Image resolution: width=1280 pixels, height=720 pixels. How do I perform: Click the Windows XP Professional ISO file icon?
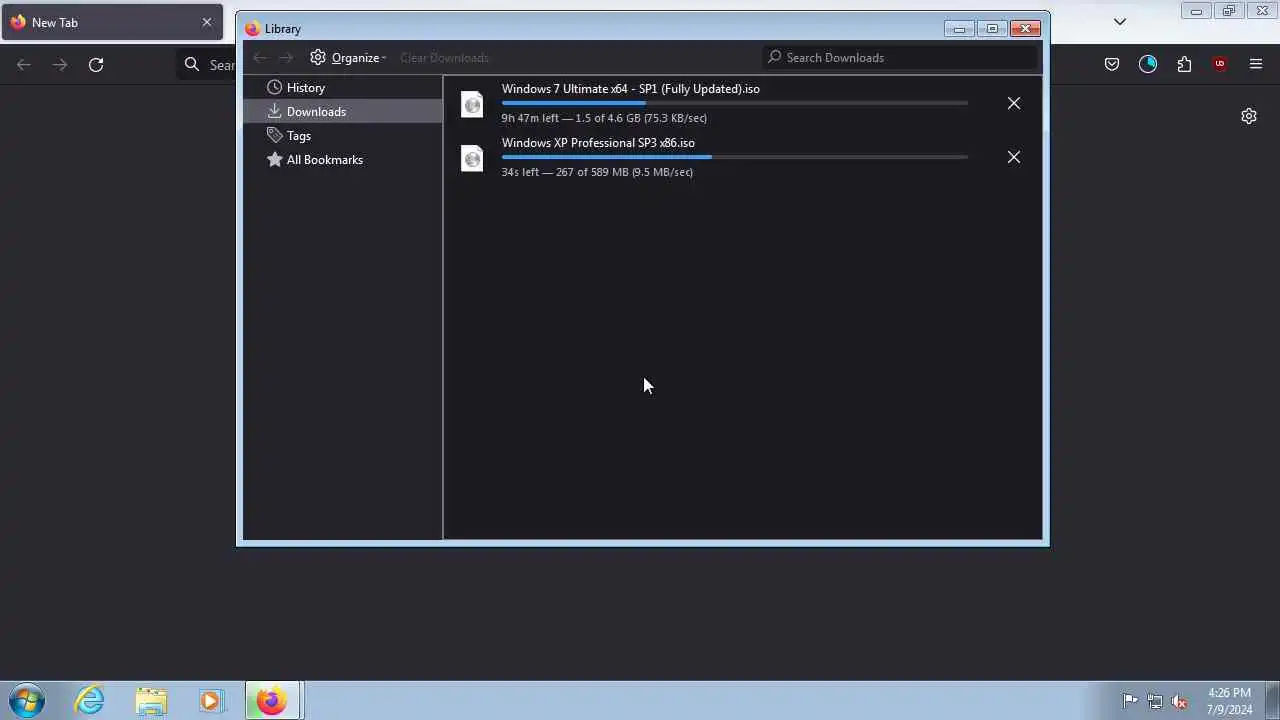pos(472,158)
